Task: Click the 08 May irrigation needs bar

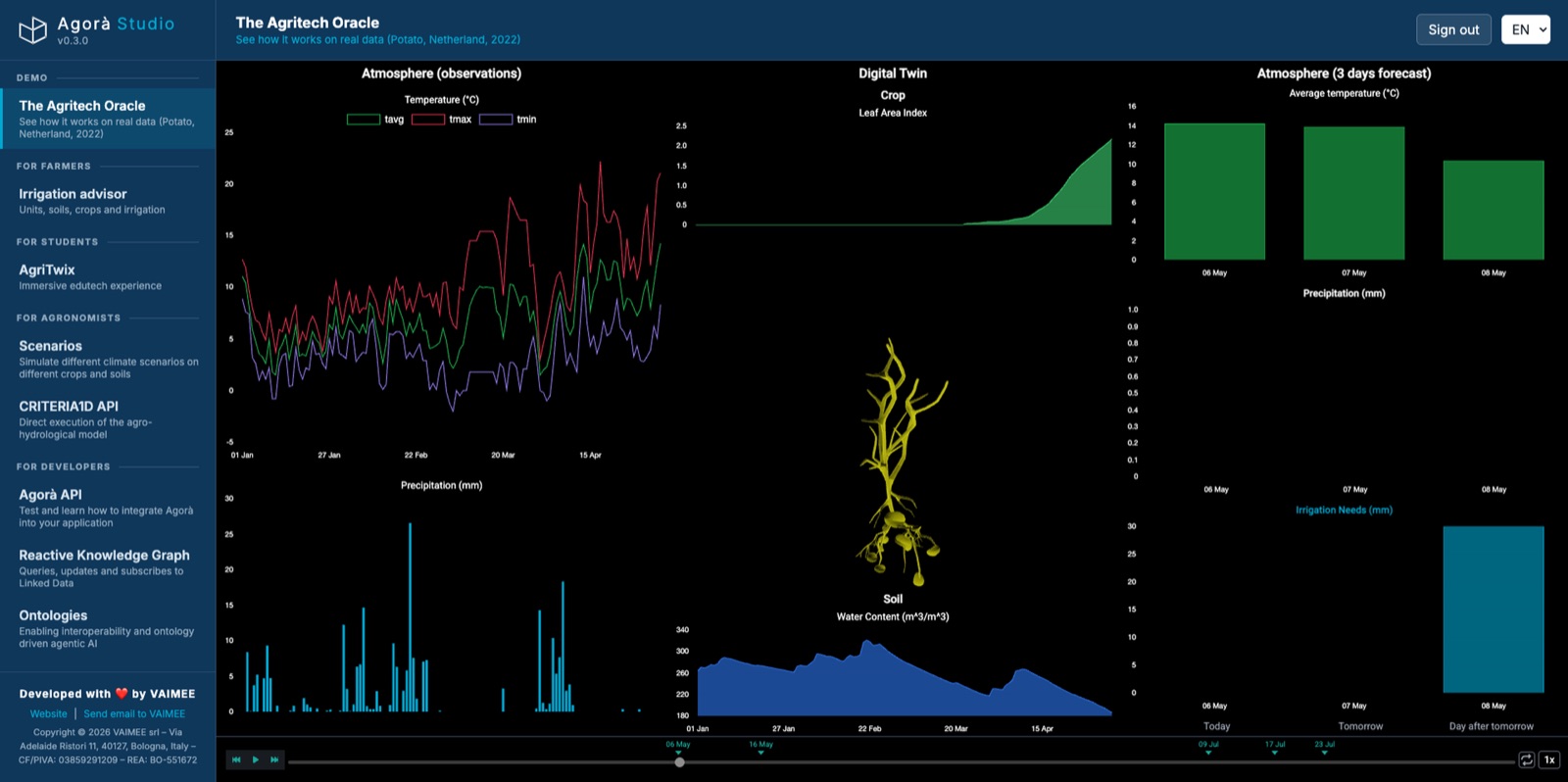Action: [x=1493, y=609]
